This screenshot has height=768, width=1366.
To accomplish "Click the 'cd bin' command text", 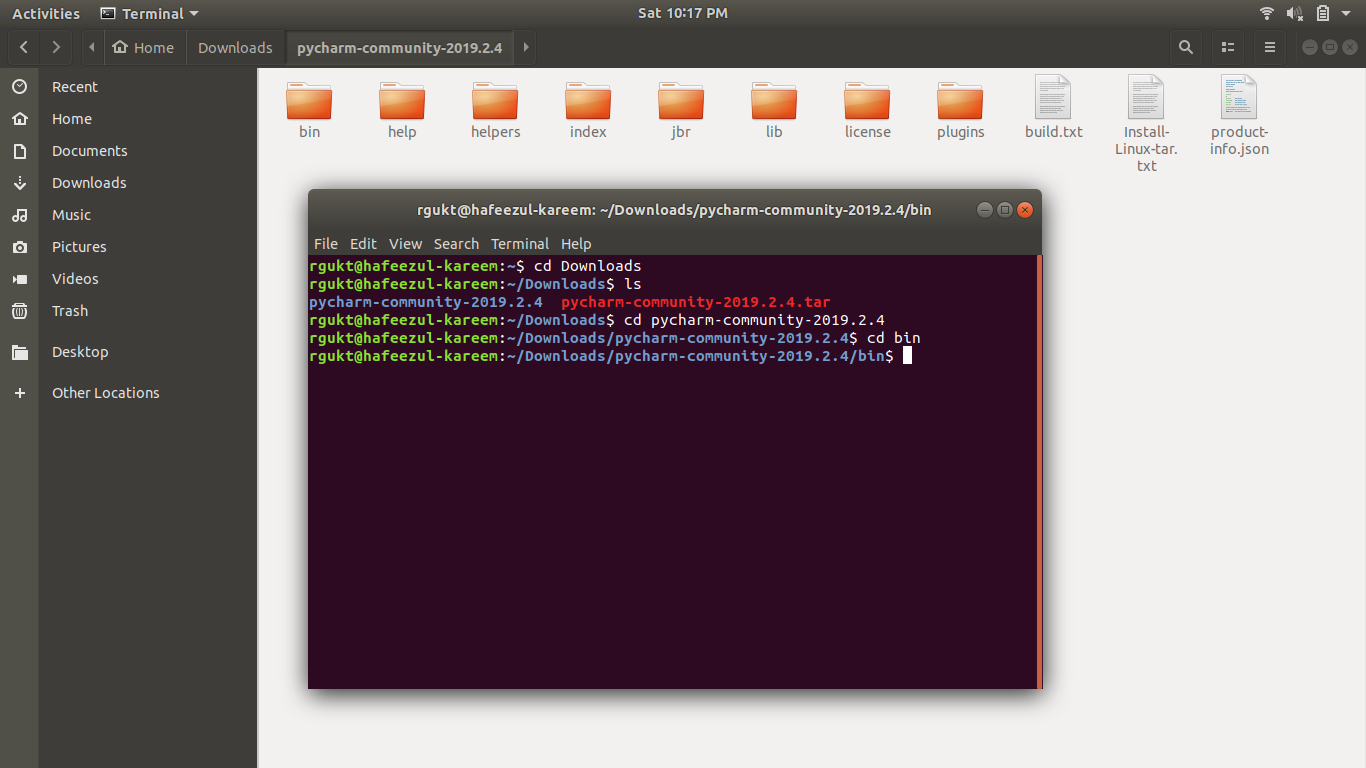I will [x=893, y=338].
